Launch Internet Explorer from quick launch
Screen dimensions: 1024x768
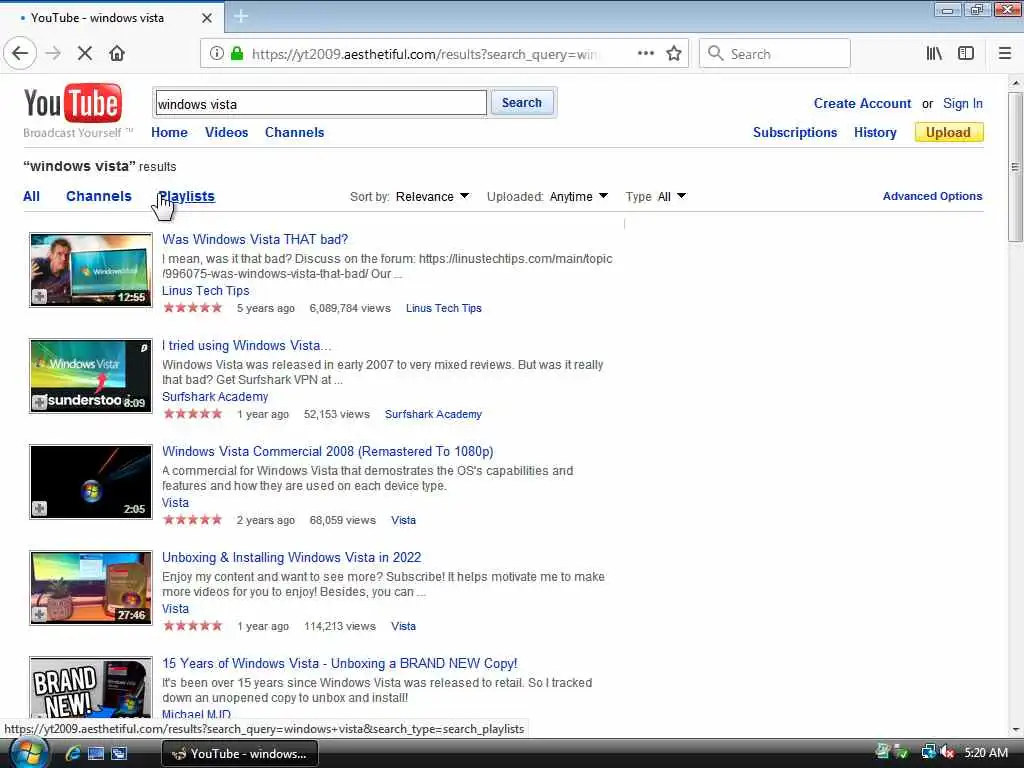72,754
